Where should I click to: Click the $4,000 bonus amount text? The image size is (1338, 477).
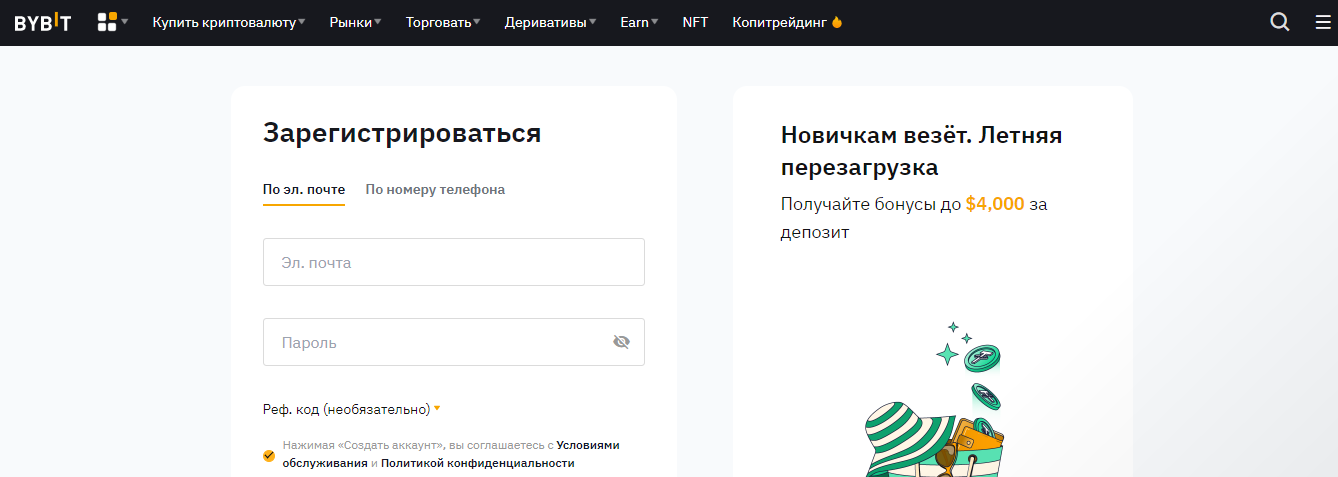(x=995, y=204)
